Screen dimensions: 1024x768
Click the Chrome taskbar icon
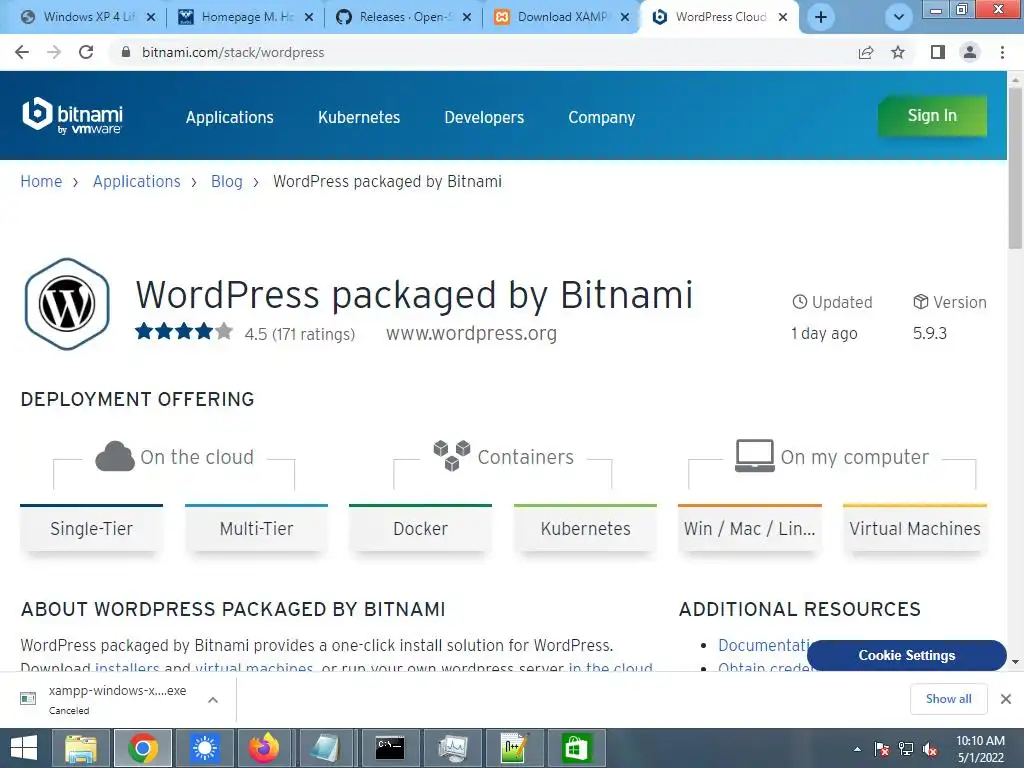click(143, 748)
